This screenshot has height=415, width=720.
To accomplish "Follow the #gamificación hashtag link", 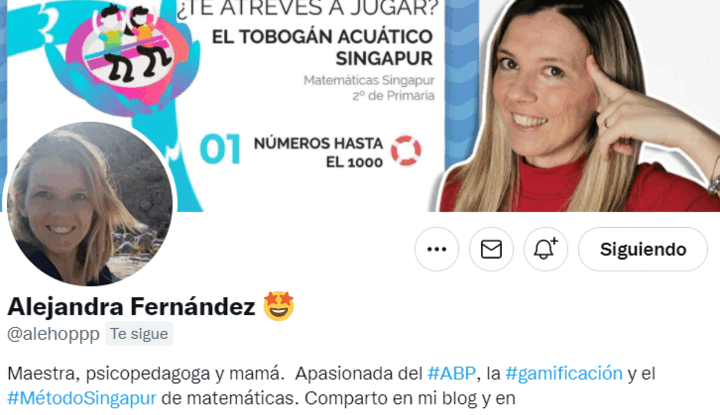I will click(x=564, y=373).
